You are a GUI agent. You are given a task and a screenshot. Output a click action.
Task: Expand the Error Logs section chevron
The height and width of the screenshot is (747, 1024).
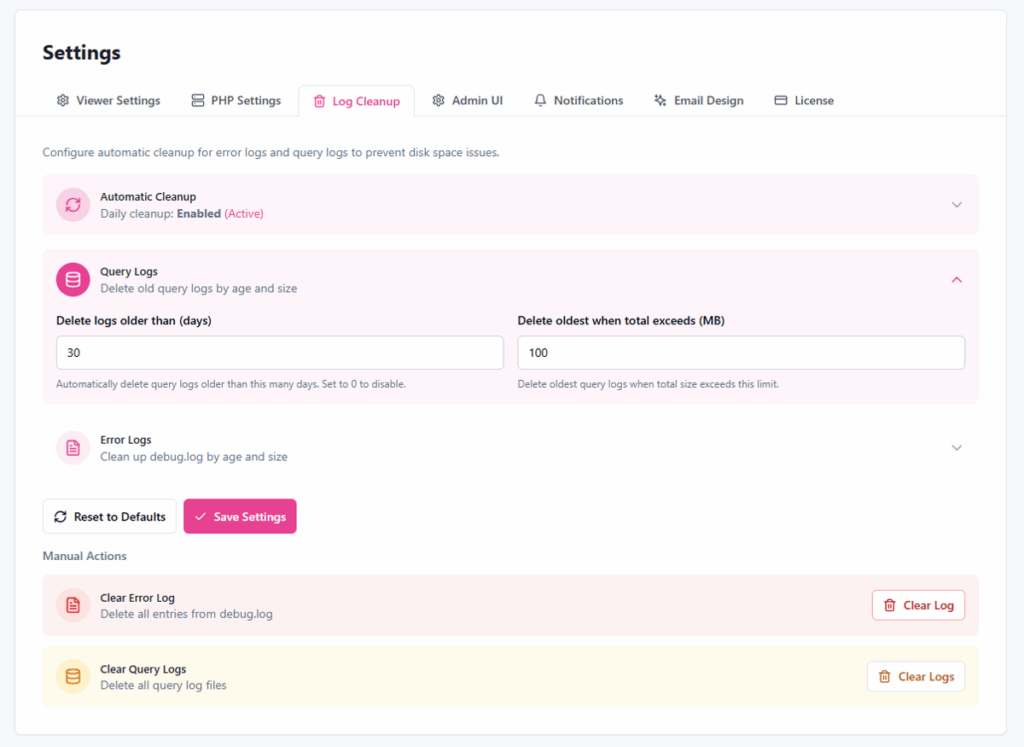pyautogui.click(x=956, y=448)
